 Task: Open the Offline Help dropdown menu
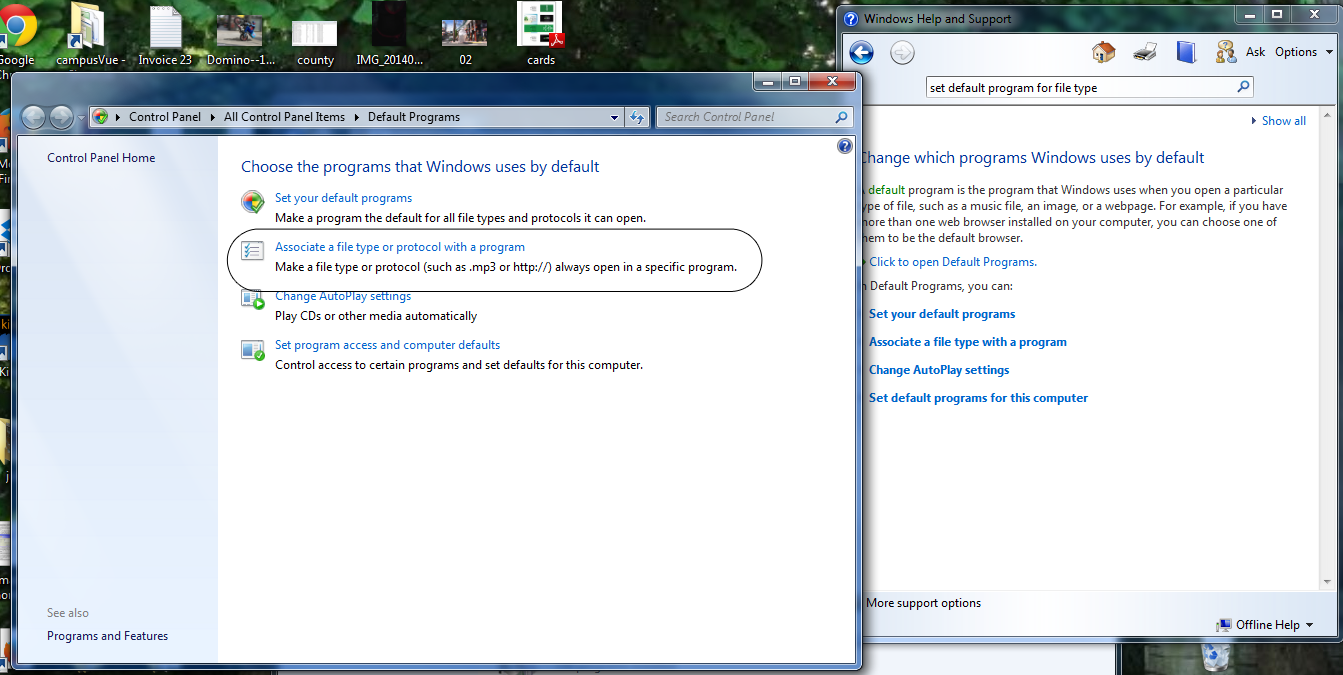pyautogui.click(x=1265, y=625)
